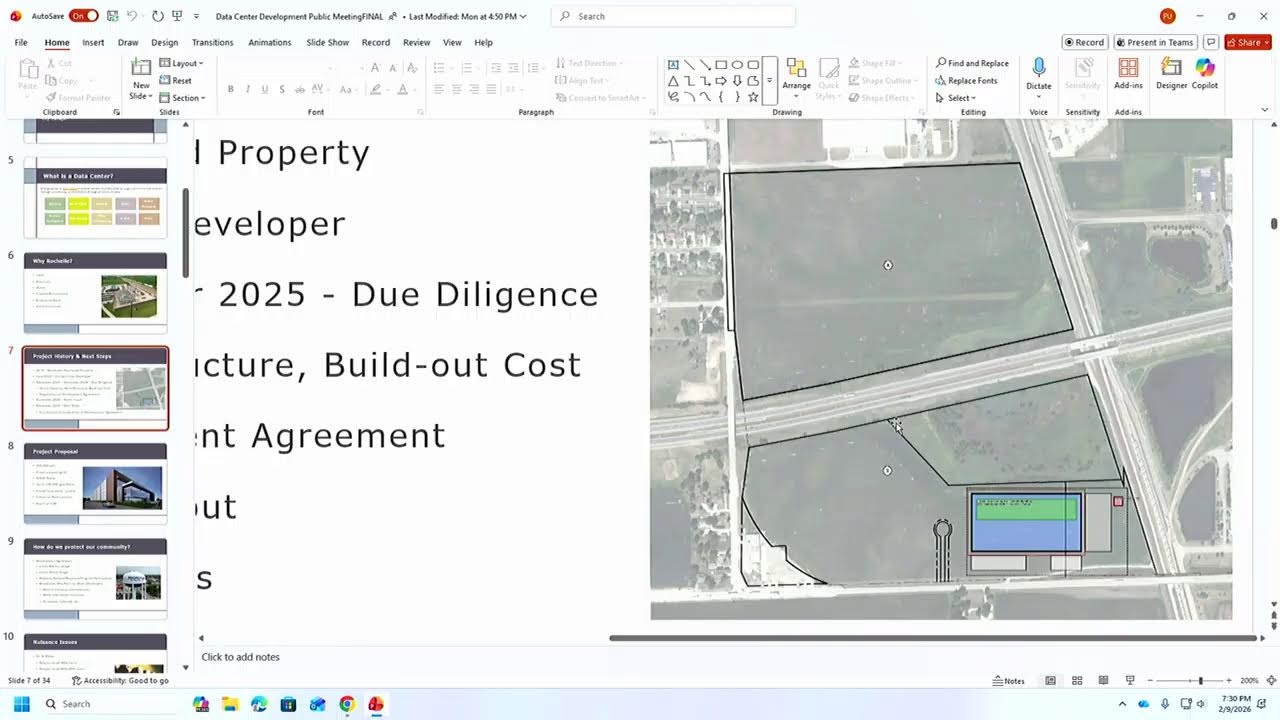Image resolution: width=1280 pixels, height=720 pixels.
Task: Click Replace Fonts in the Editing group
Action: pos(966,81)
